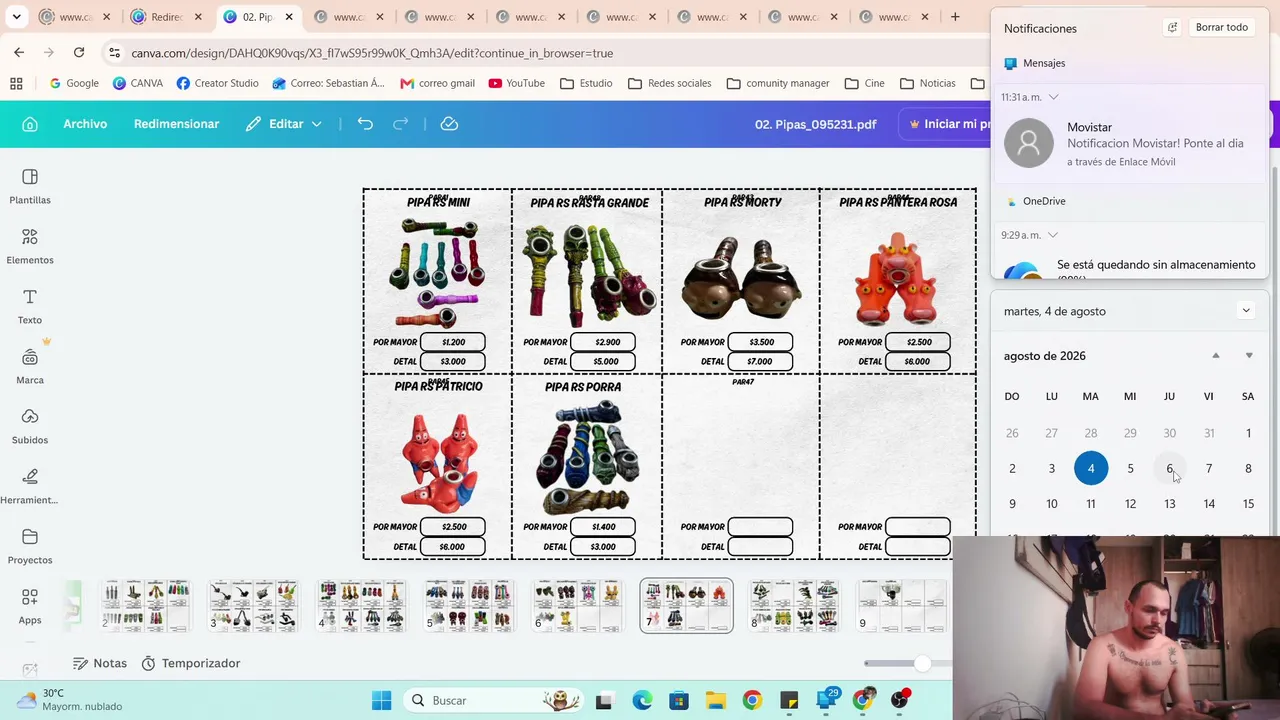Open the Herramientas side panel
The image size is (1280, 720).
(x=30, y=486)
